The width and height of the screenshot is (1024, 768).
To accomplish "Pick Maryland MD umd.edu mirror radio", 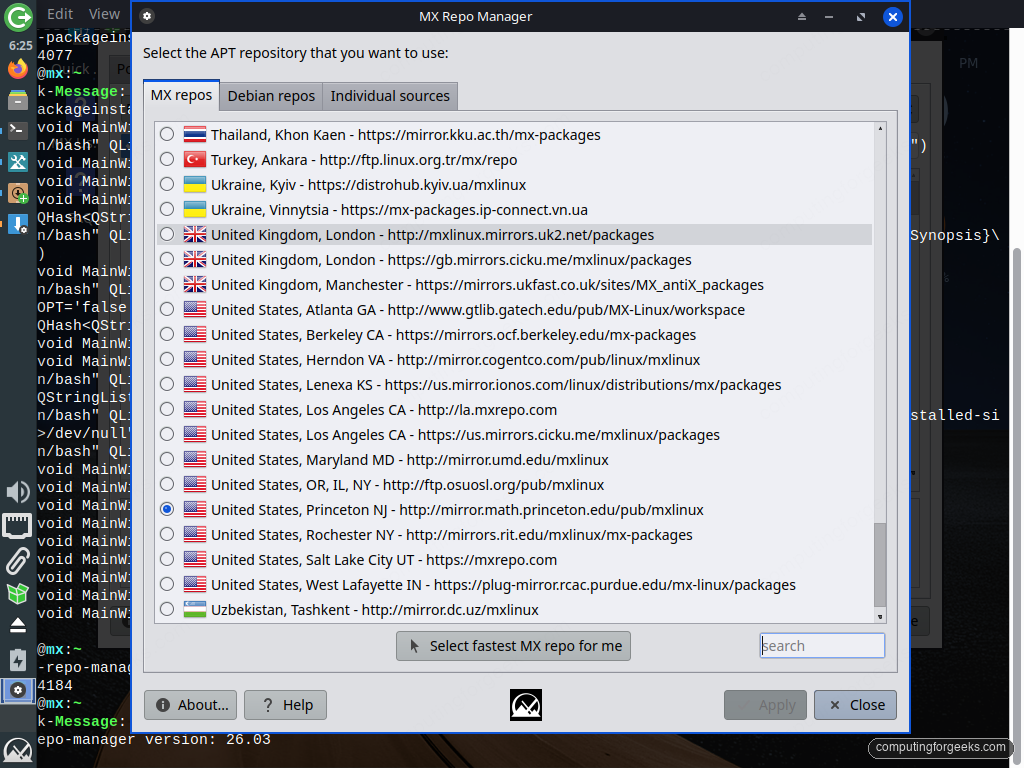I will (167, 459).
